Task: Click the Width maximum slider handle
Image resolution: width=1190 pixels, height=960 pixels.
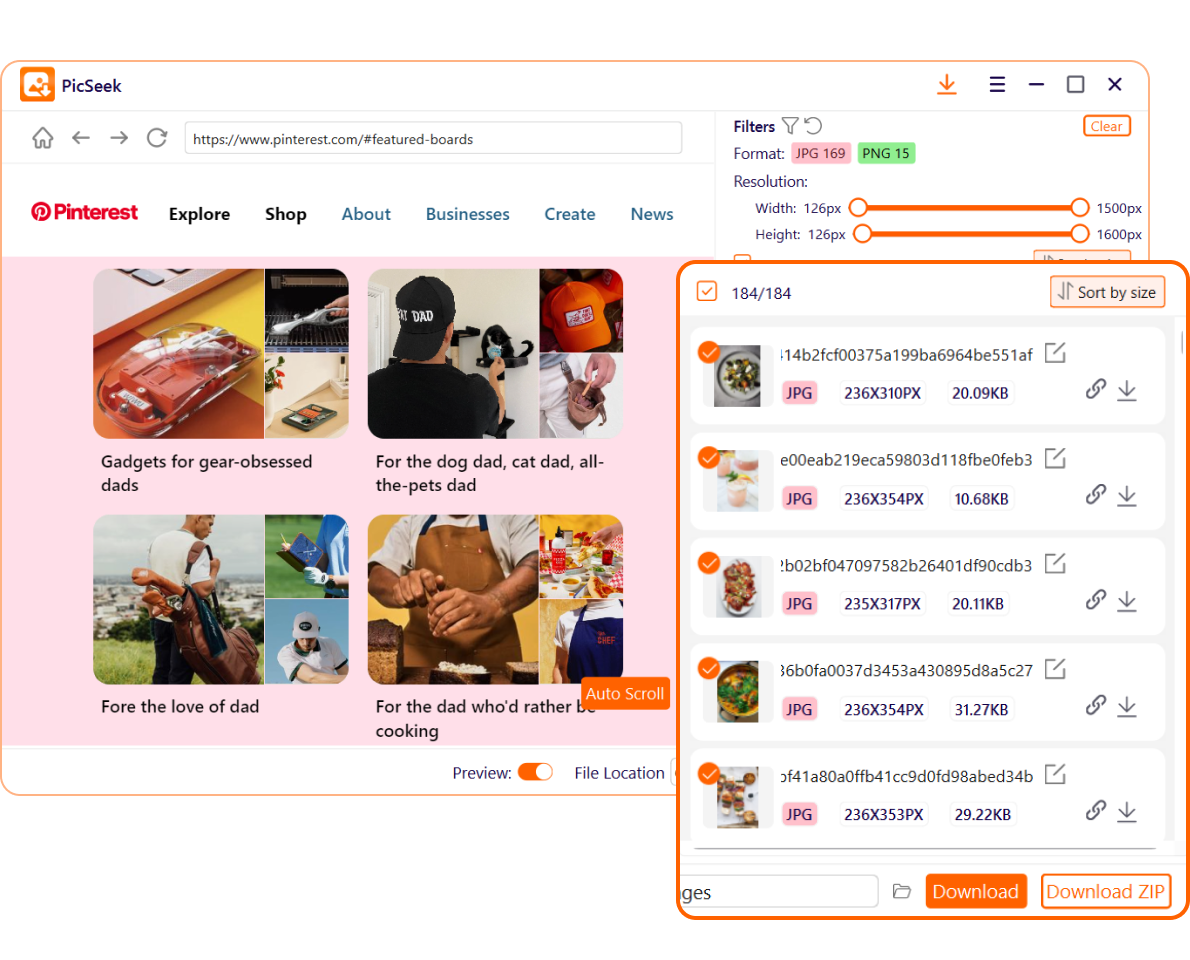Action: (1079, 207)
